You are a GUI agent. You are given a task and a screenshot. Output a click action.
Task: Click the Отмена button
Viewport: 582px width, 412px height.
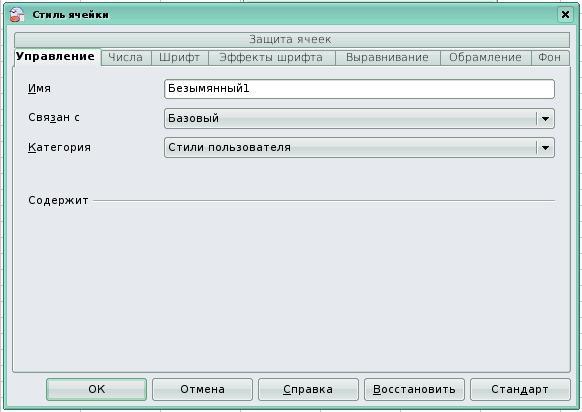202,389
